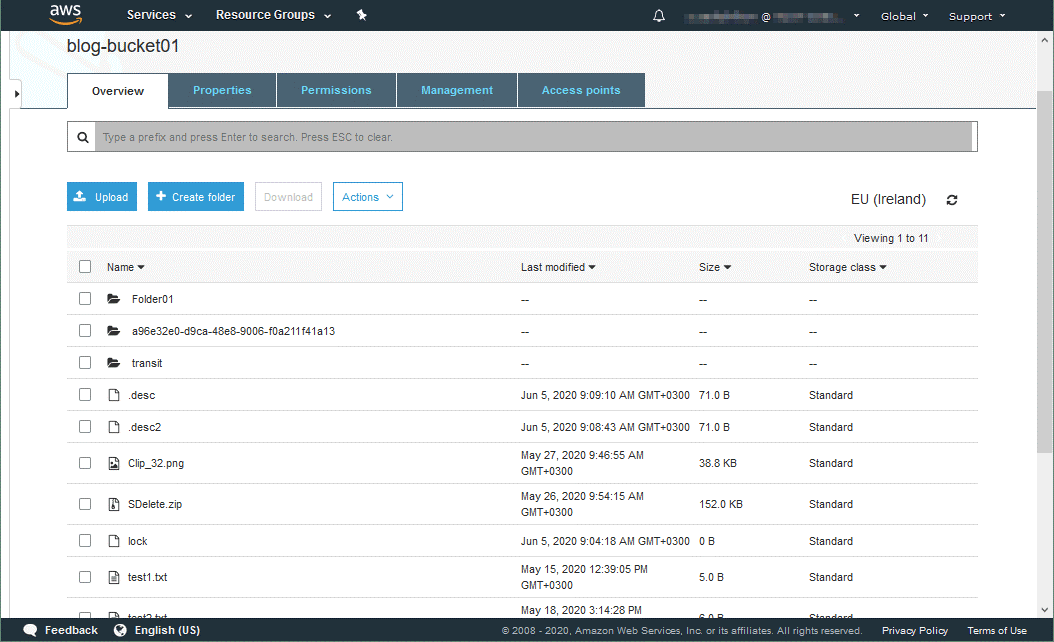
Task: Refresh the bucket listing icon
Action: tap(952, 200)
